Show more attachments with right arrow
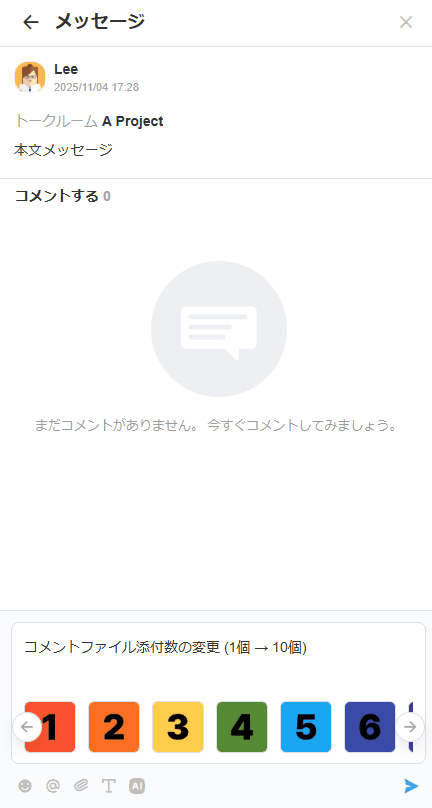 point(410,727)
